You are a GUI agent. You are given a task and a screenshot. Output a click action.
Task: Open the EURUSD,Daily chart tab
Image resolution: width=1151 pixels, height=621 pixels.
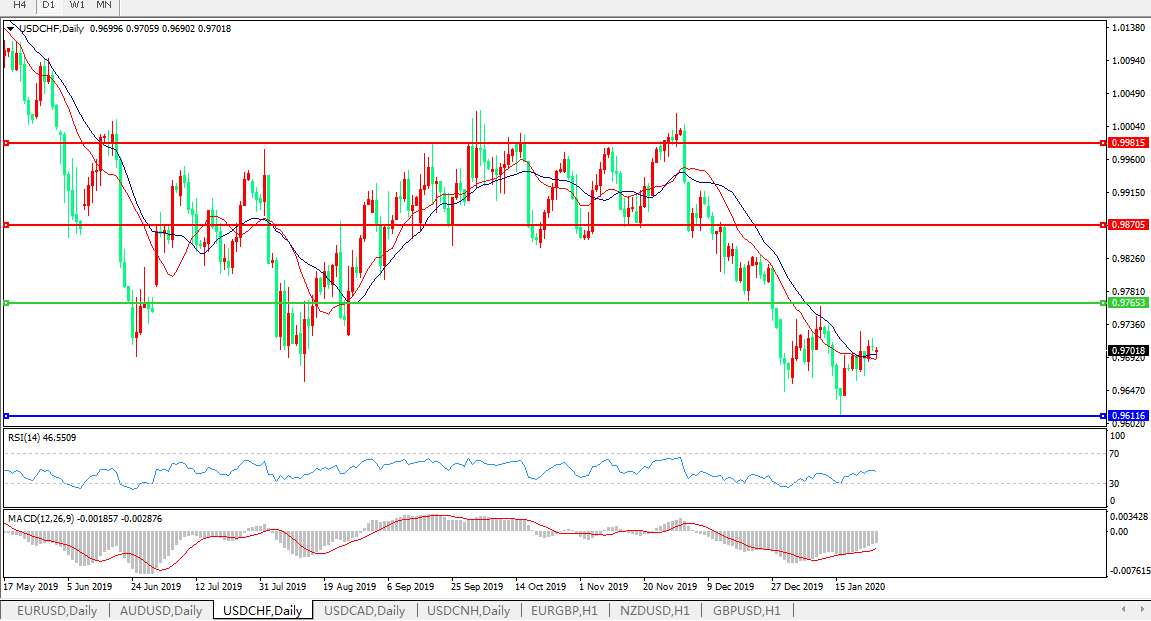click(55, 610)
